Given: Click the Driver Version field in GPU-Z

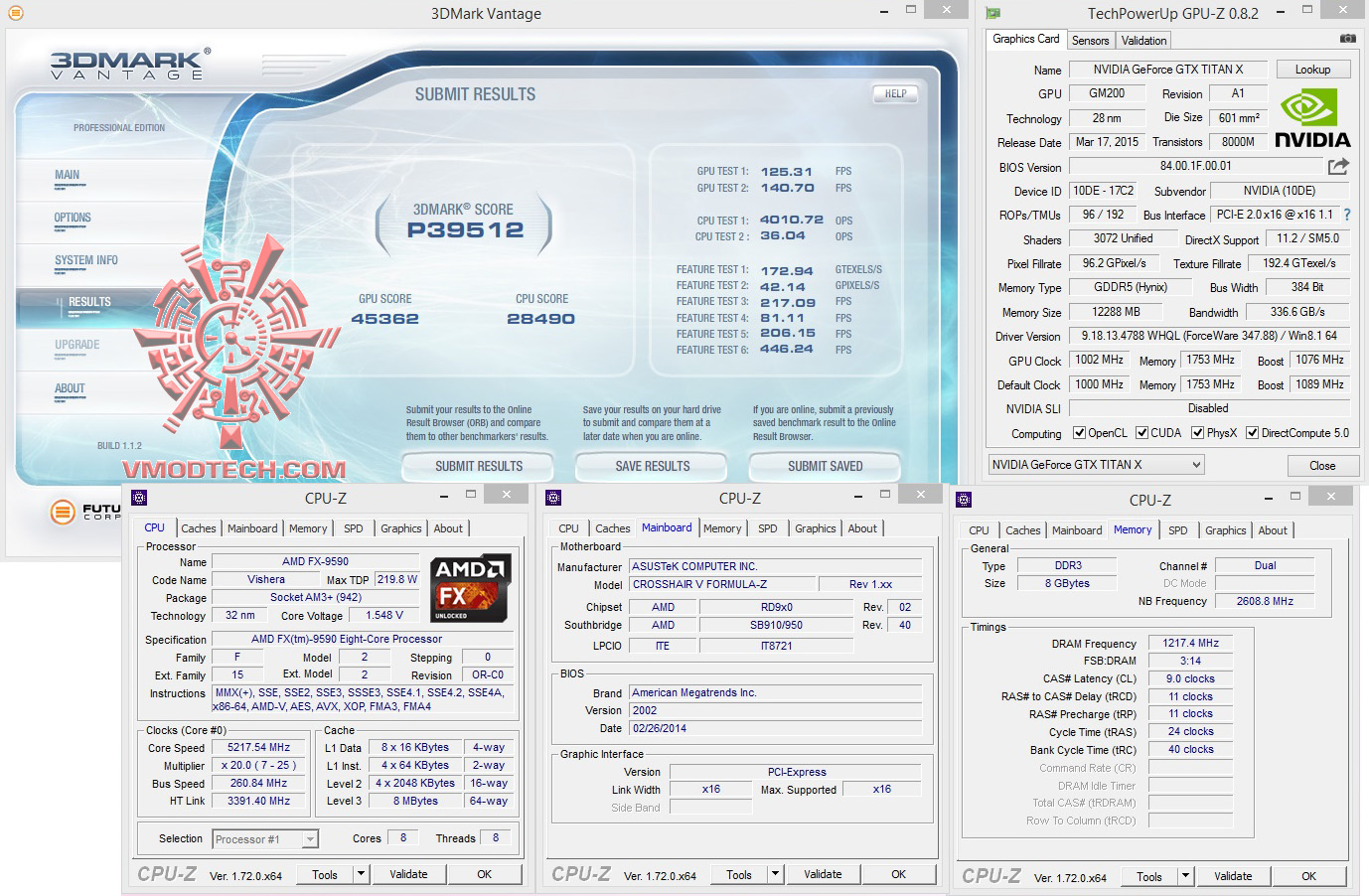Looking at the screenshot, I should tap(1209, 336).
